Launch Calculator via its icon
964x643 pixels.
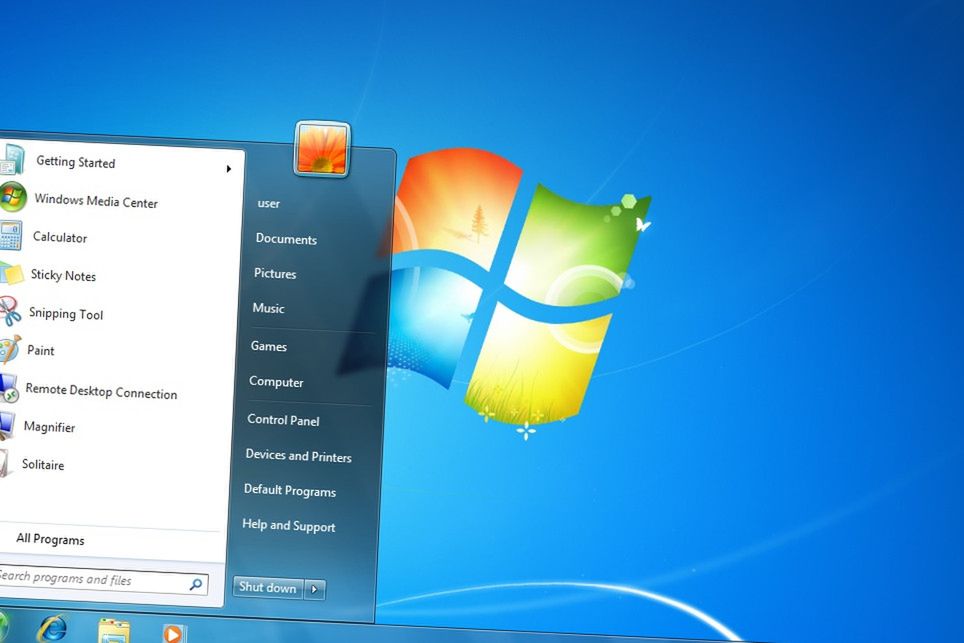[x=11, y=235]
